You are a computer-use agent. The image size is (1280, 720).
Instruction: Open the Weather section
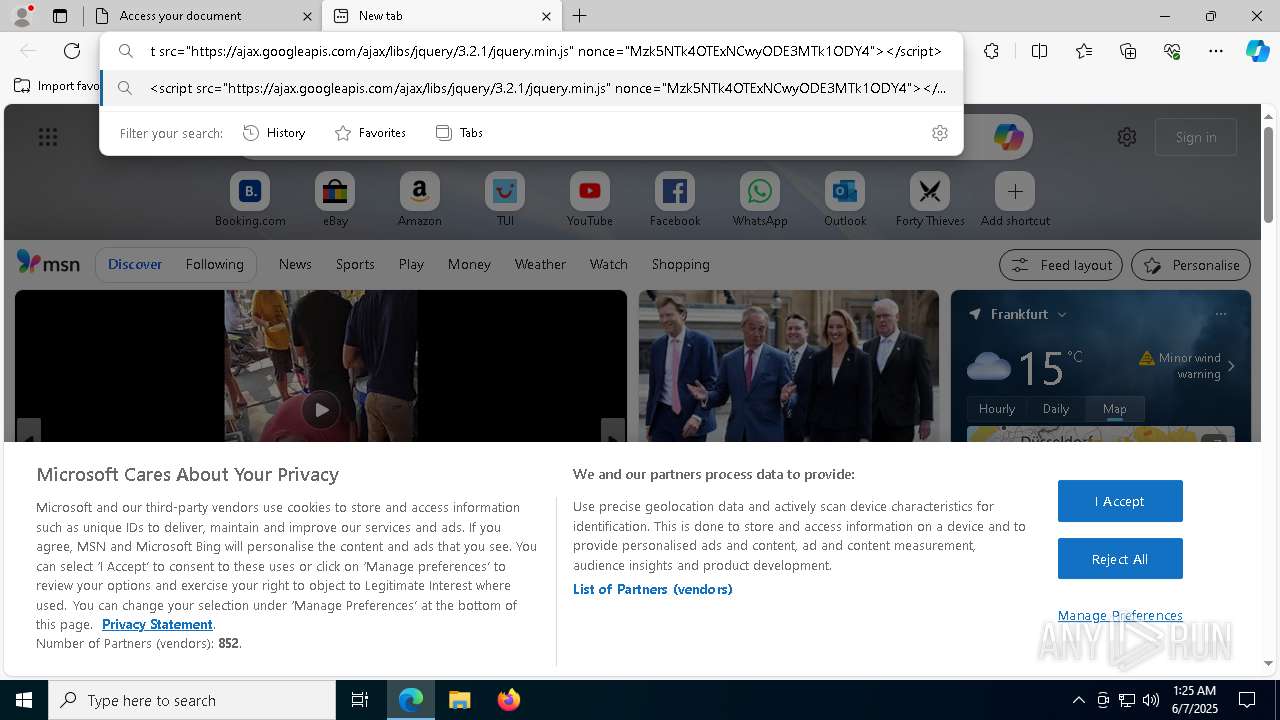540,264
